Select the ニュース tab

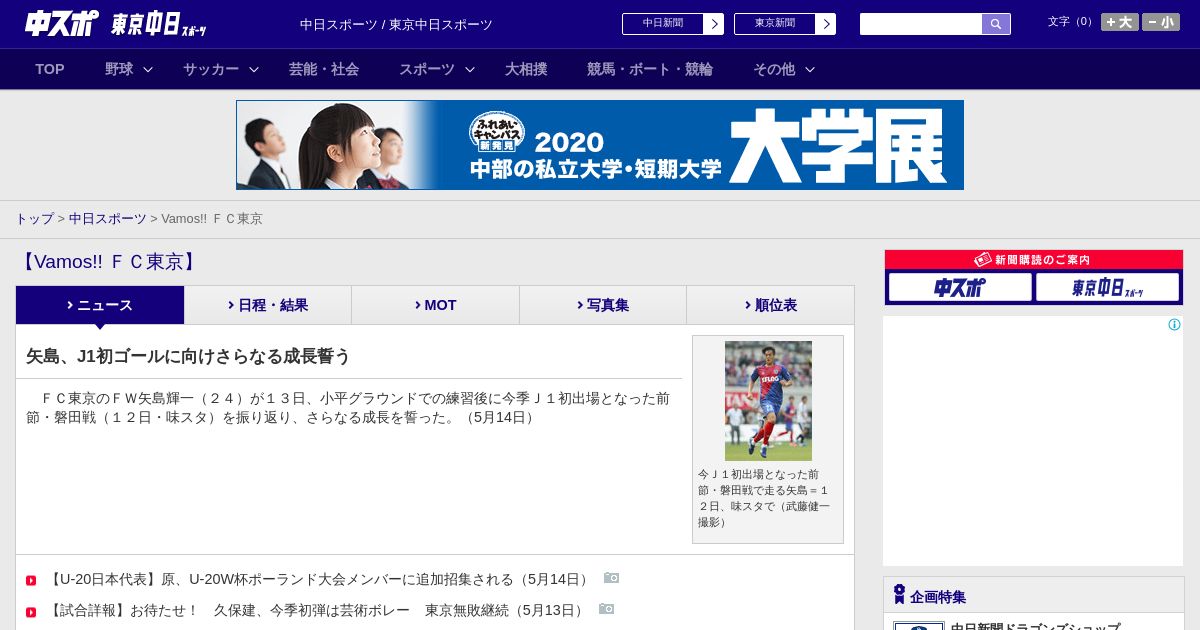pyautogui.click(x=100, y=305)
